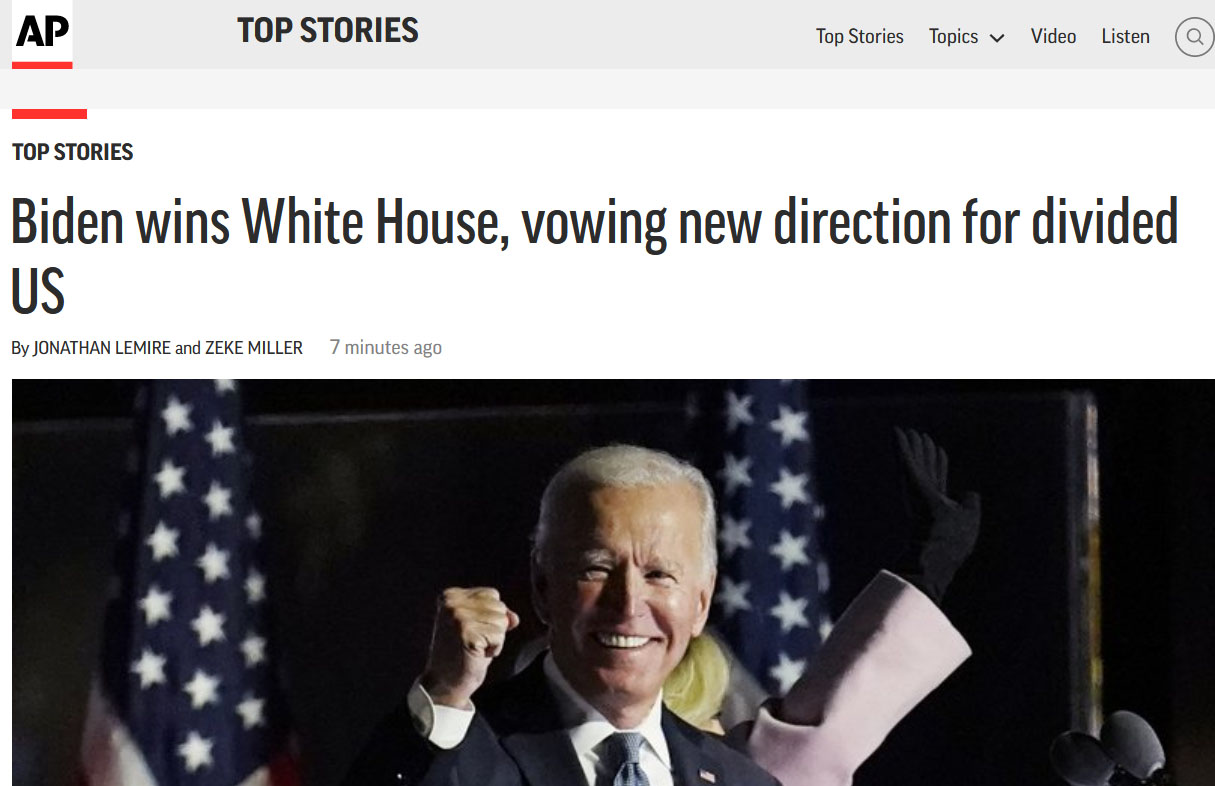Click the AP logo
1215x786 pixels.
[x=42, y=34]
